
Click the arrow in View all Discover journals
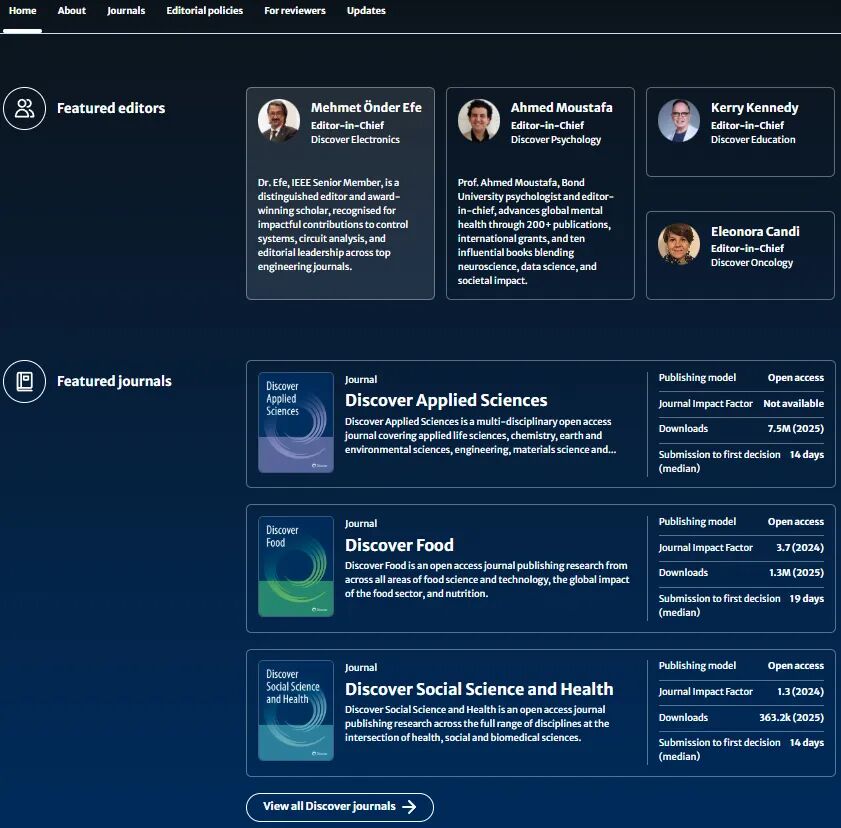click(409, 807)
